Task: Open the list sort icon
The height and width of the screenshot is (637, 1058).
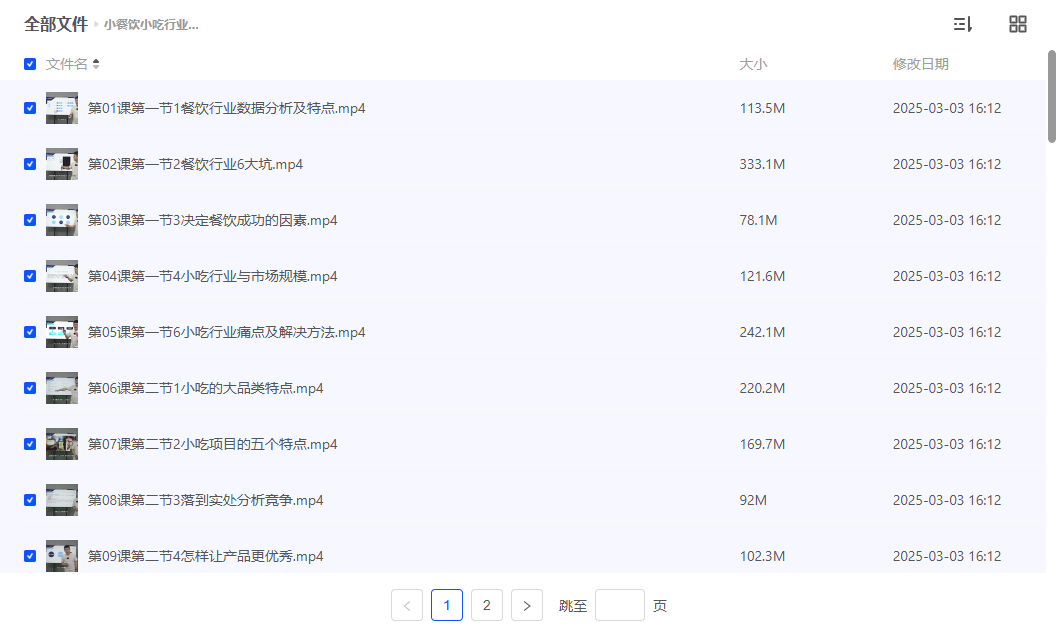Action: coord(962,24)
